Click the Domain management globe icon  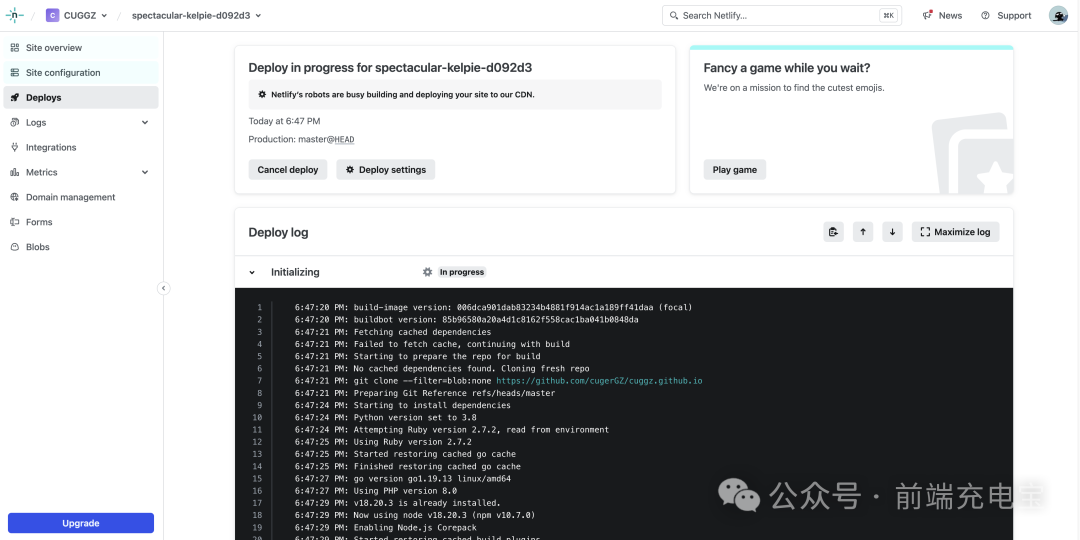point(14,197)
